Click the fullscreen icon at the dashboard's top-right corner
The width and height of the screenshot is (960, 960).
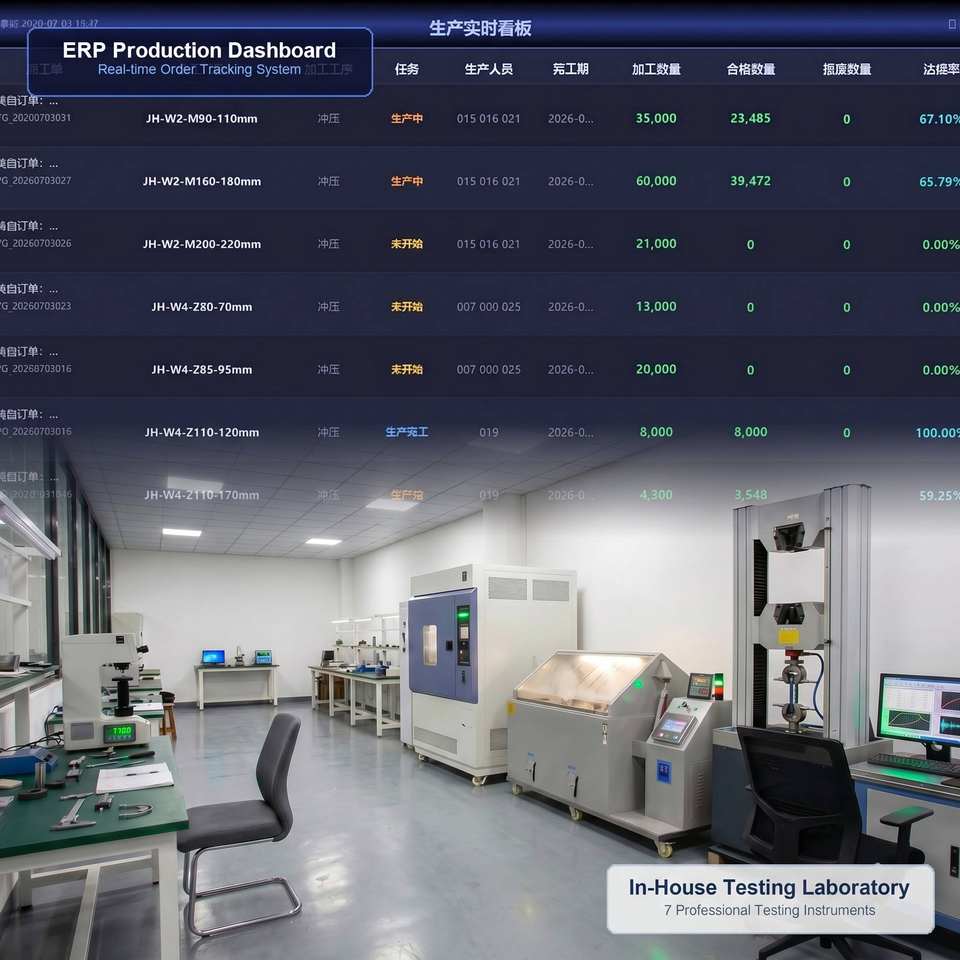point(952,24)
